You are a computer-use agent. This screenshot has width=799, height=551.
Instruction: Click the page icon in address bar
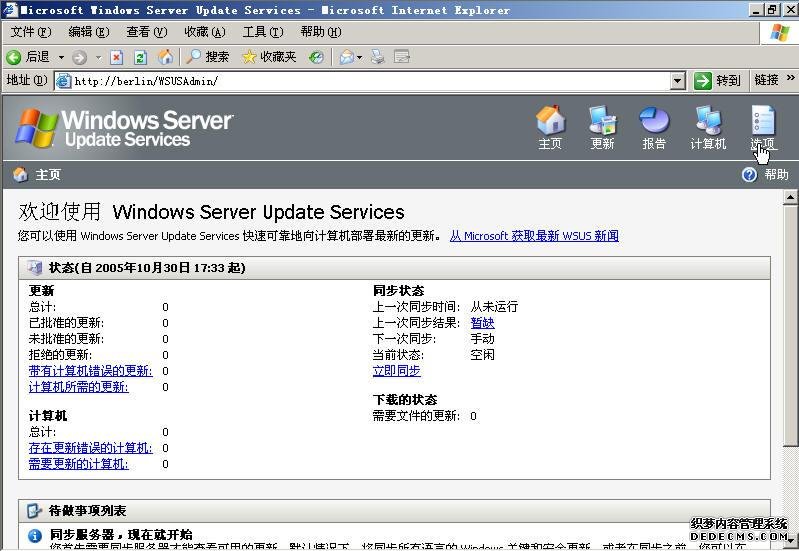point(64,81)
